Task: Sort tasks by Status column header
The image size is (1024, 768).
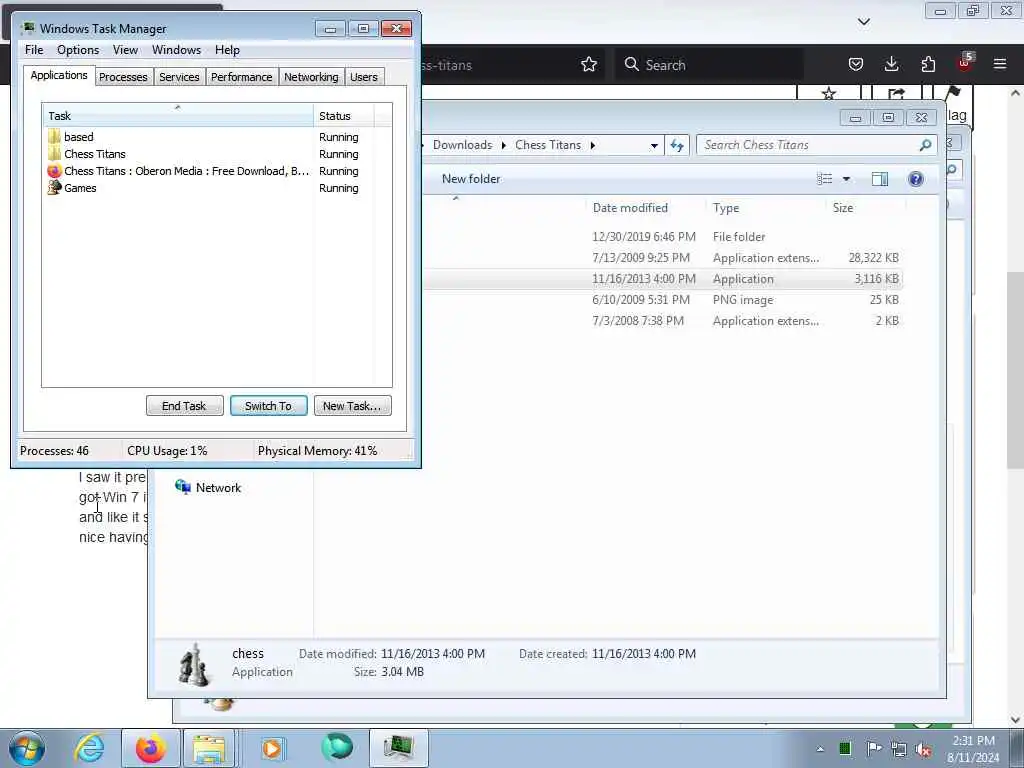Action: point(344,116)
